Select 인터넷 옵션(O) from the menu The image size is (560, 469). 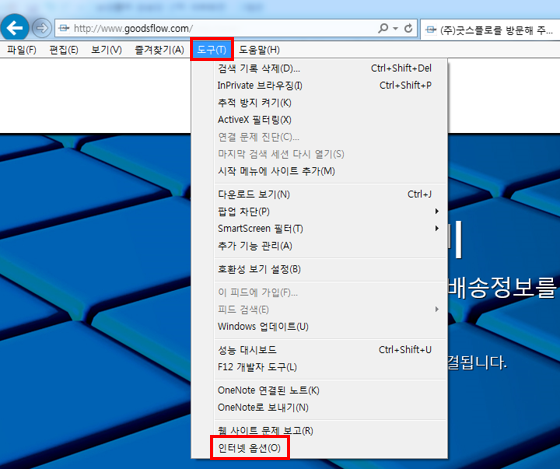249,448
